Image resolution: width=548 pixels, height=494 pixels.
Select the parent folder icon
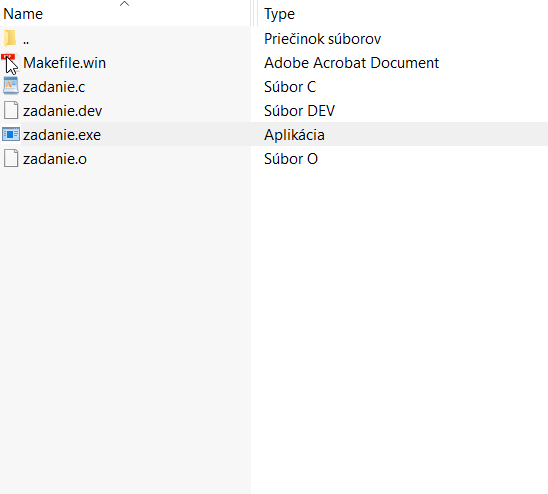point(10,38)
